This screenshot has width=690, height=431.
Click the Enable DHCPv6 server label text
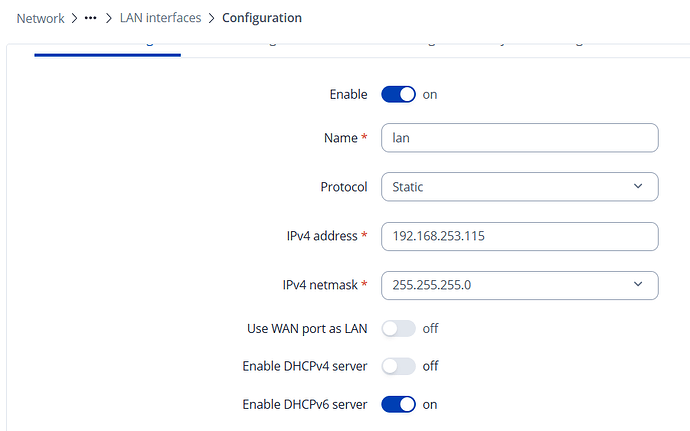click(x=304, y=405)
